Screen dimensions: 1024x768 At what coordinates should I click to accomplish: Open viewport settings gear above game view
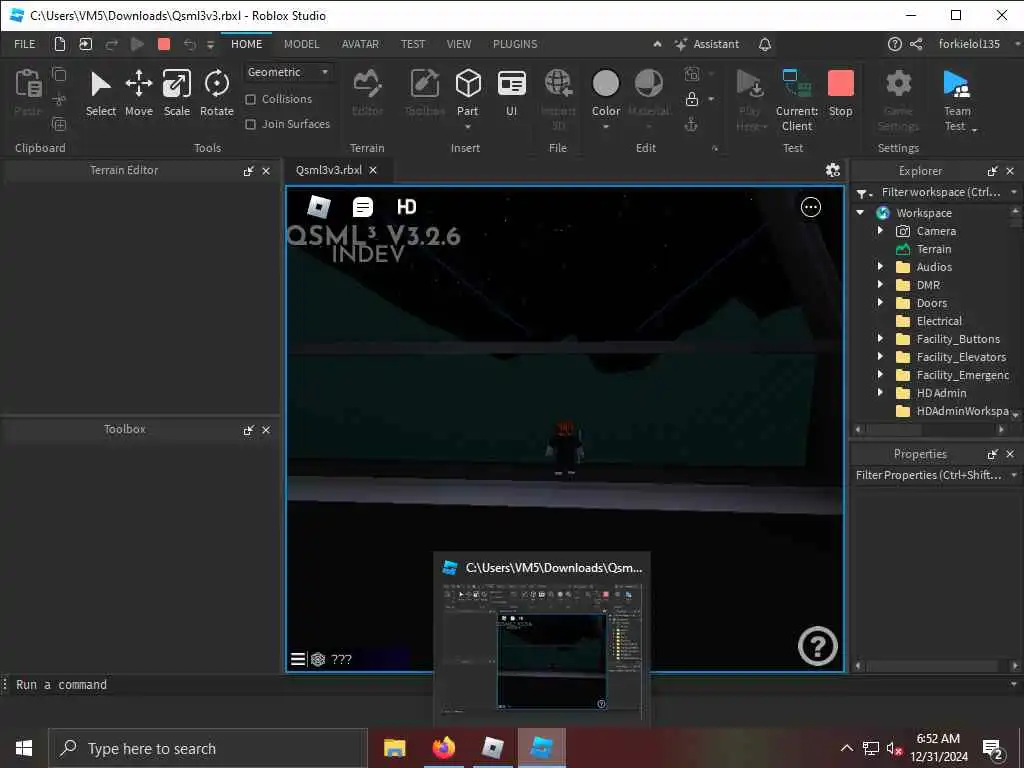(833, 170)
